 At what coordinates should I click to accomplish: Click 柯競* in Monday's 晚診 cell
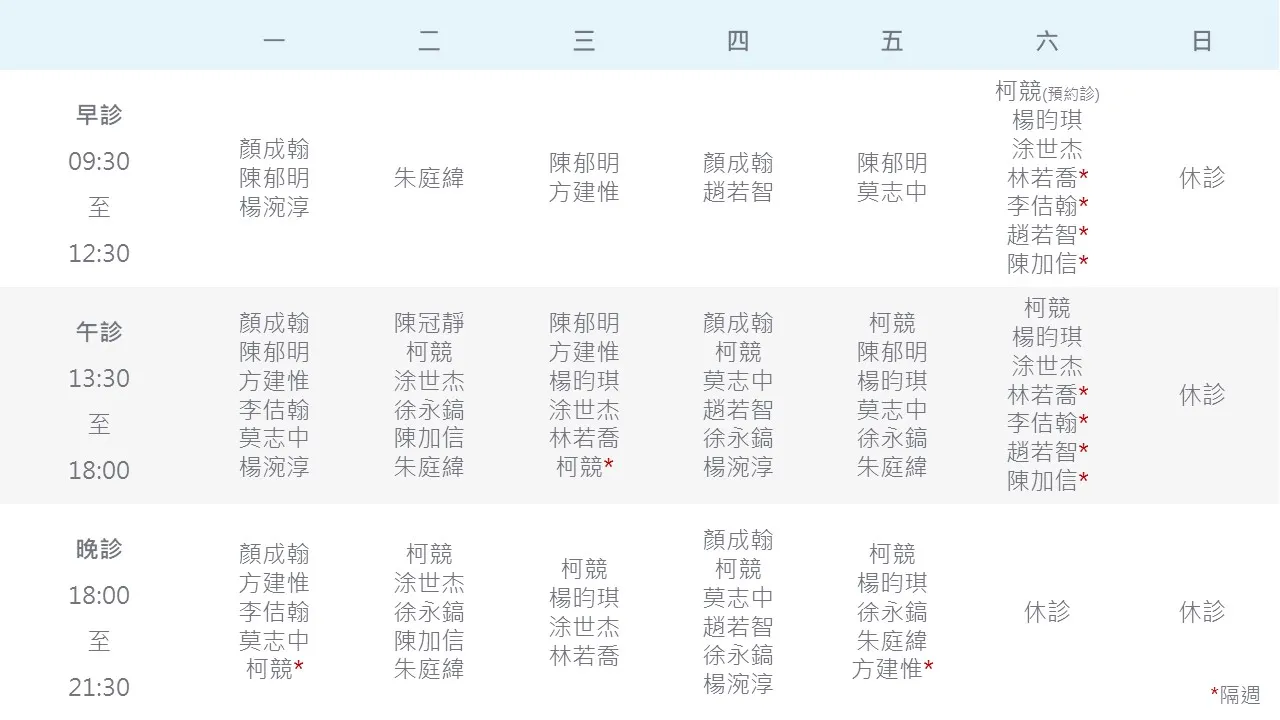(x=274, y=669)
